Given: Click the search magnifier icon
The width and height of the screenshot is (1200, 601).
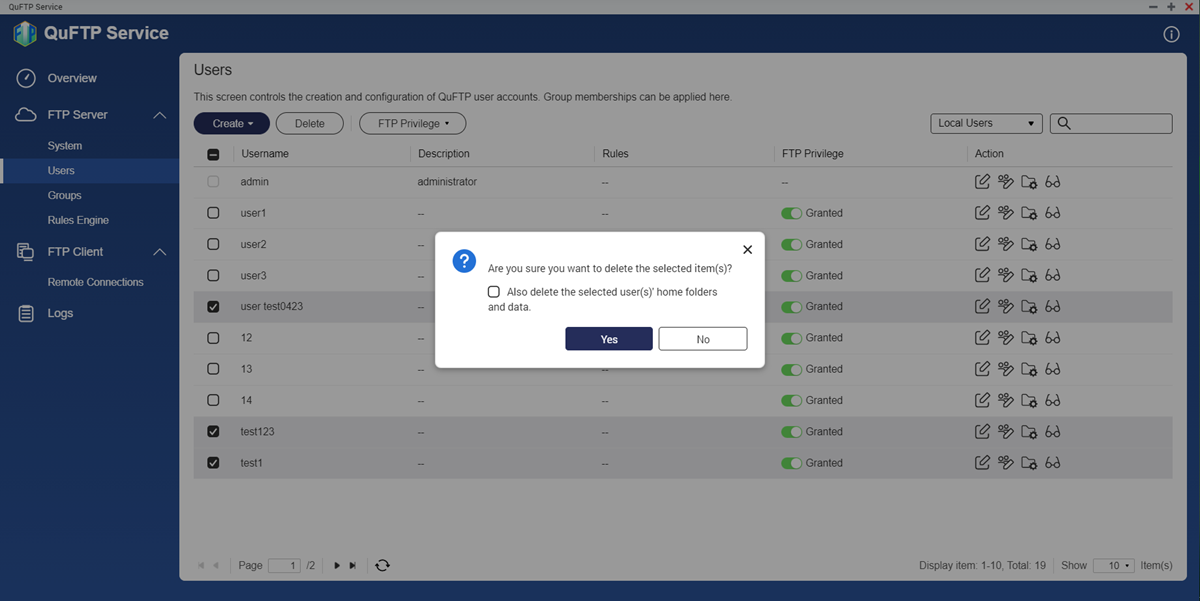Looking at the screenshot, I should (1064, 123).
